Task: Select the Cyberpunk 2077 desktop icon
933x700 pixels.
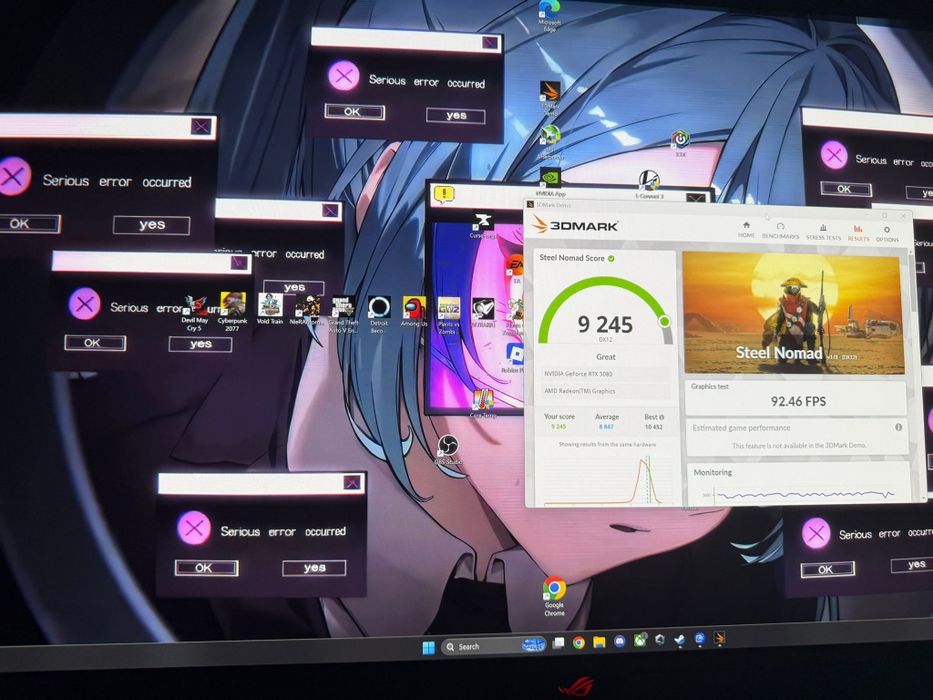Action: (232, 312)
